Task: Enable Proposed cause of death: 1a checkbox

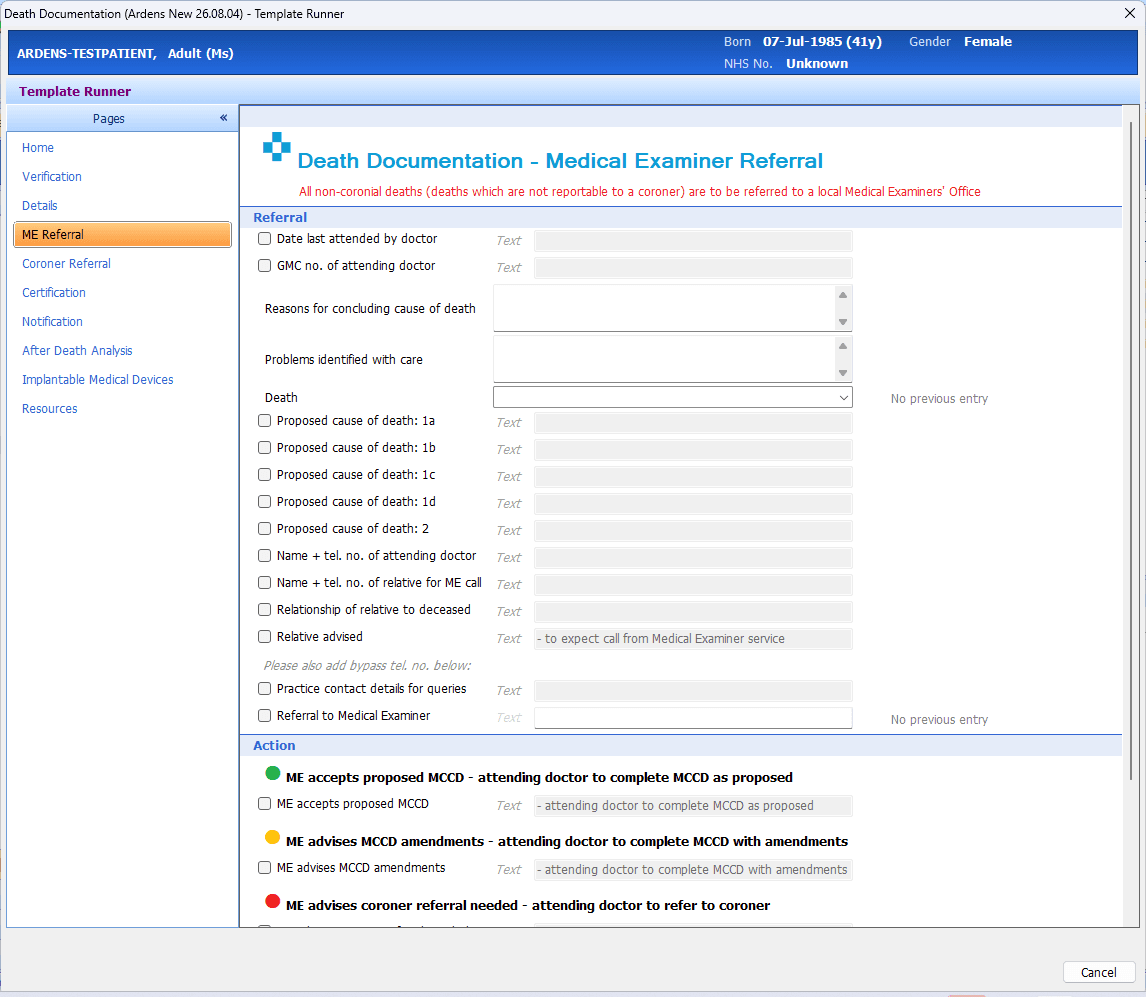Action: click(265, 421)
